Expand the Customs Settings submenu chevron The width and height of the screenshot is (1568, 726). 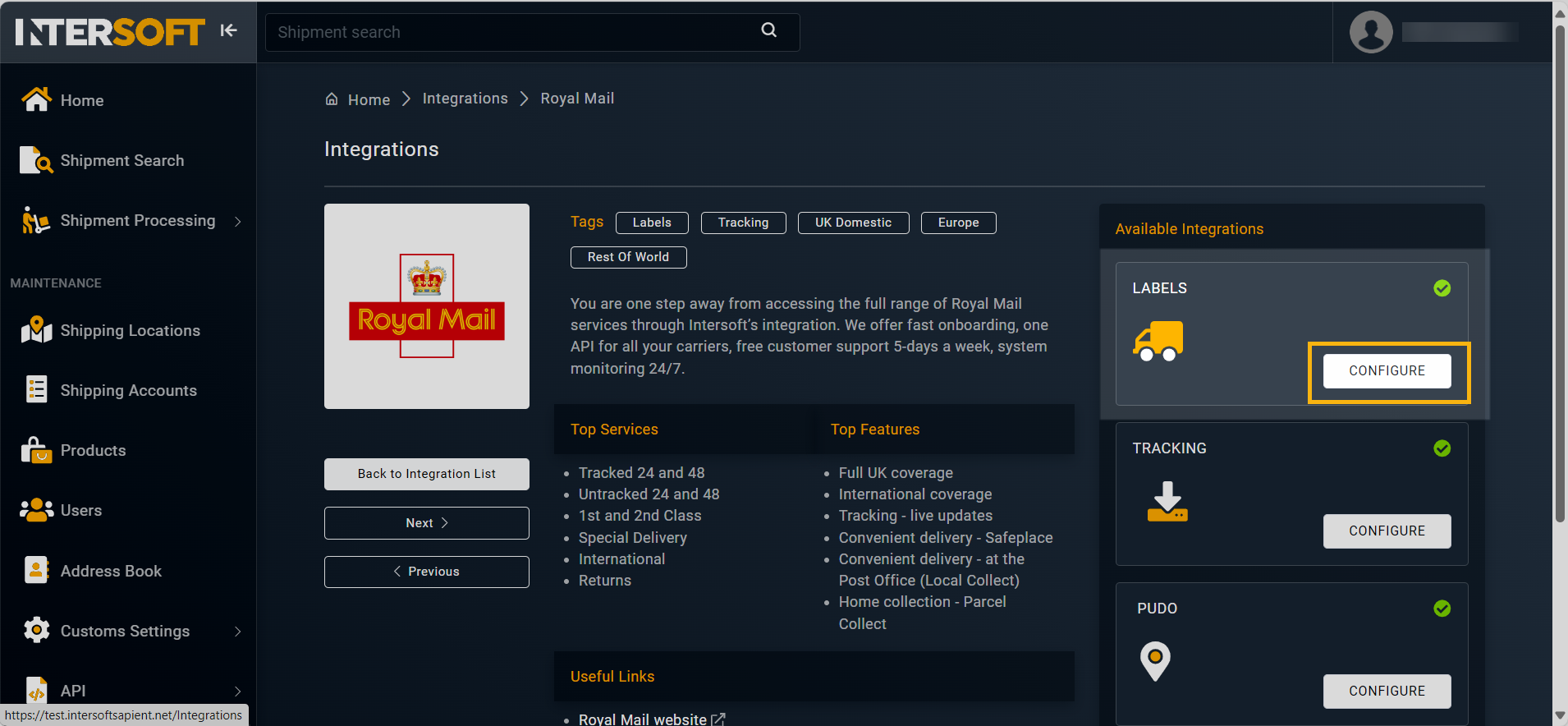238,631
